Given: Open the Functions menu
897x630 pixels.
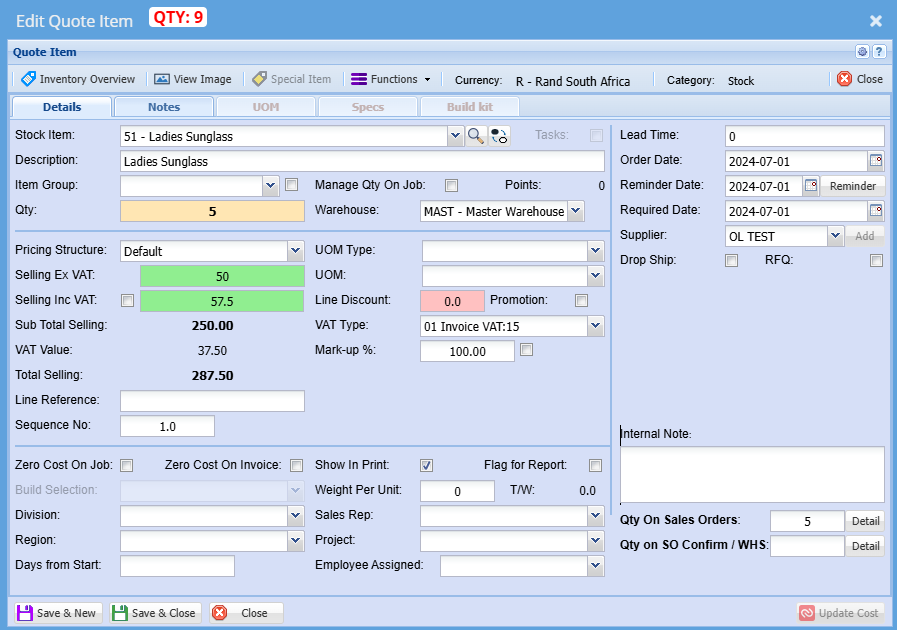Looking at the screenshot, I should (x=391, y=79).
